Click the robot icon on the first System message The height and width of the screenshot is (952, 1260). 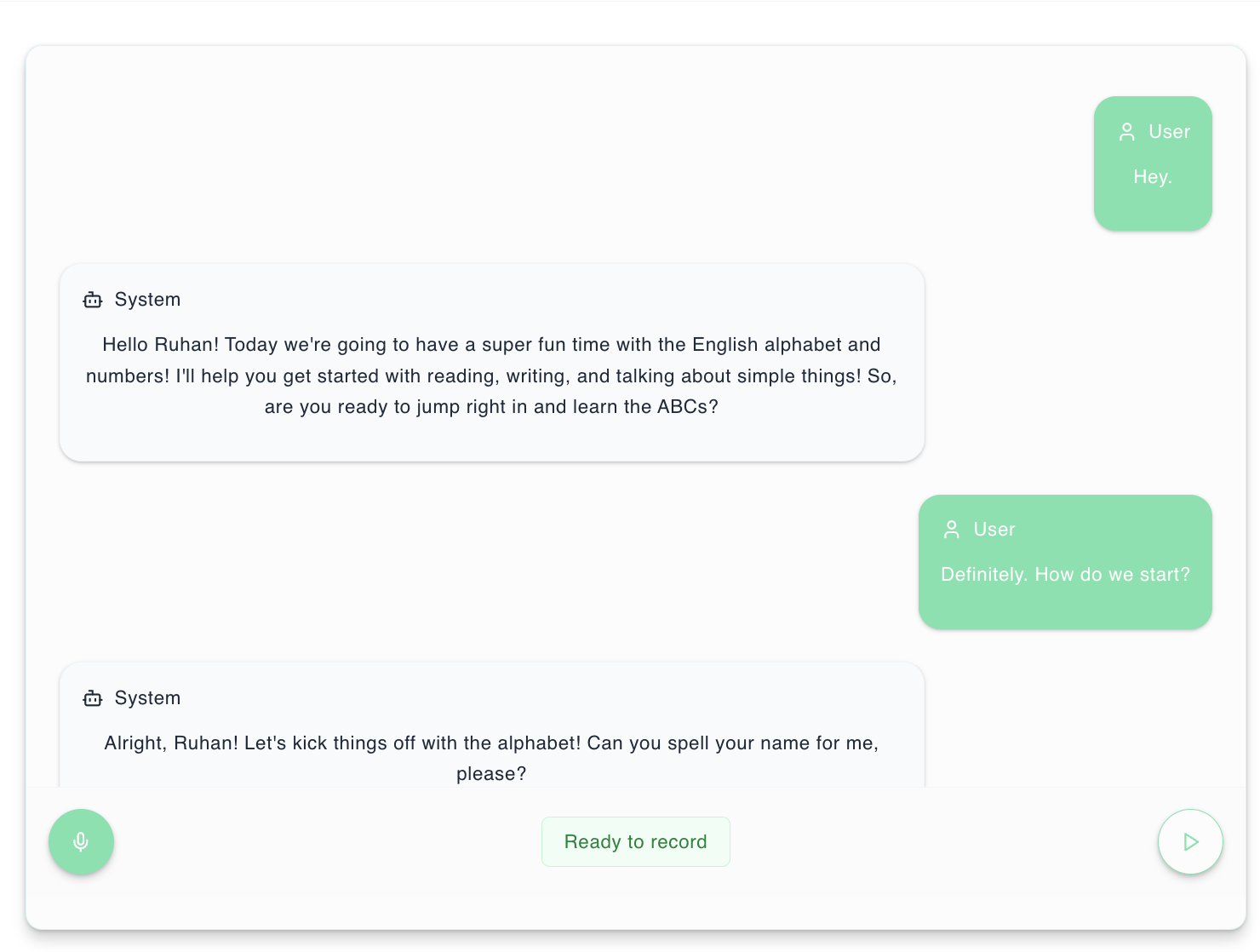92,300
